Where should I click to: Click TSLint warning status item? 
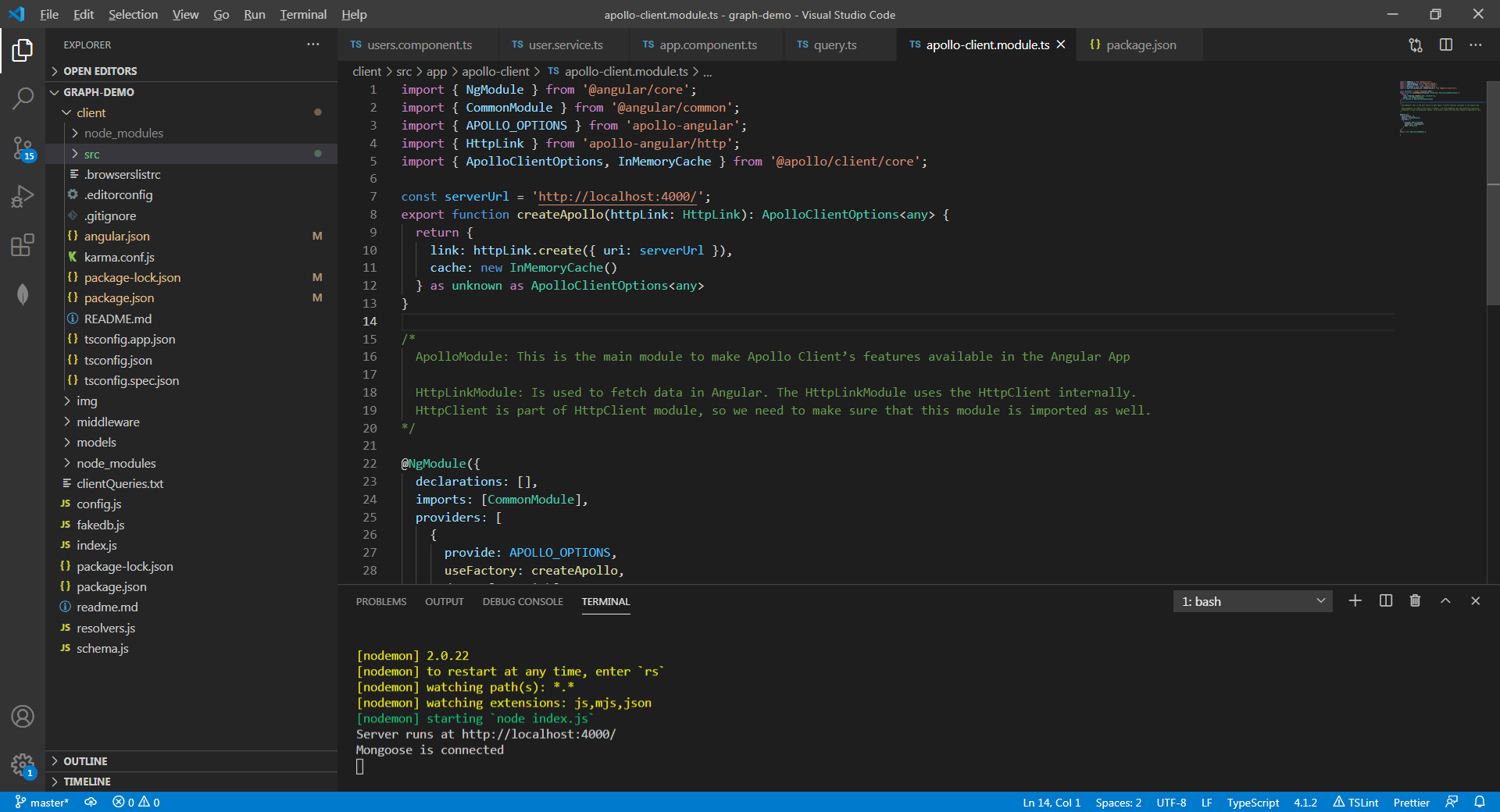1355,802
